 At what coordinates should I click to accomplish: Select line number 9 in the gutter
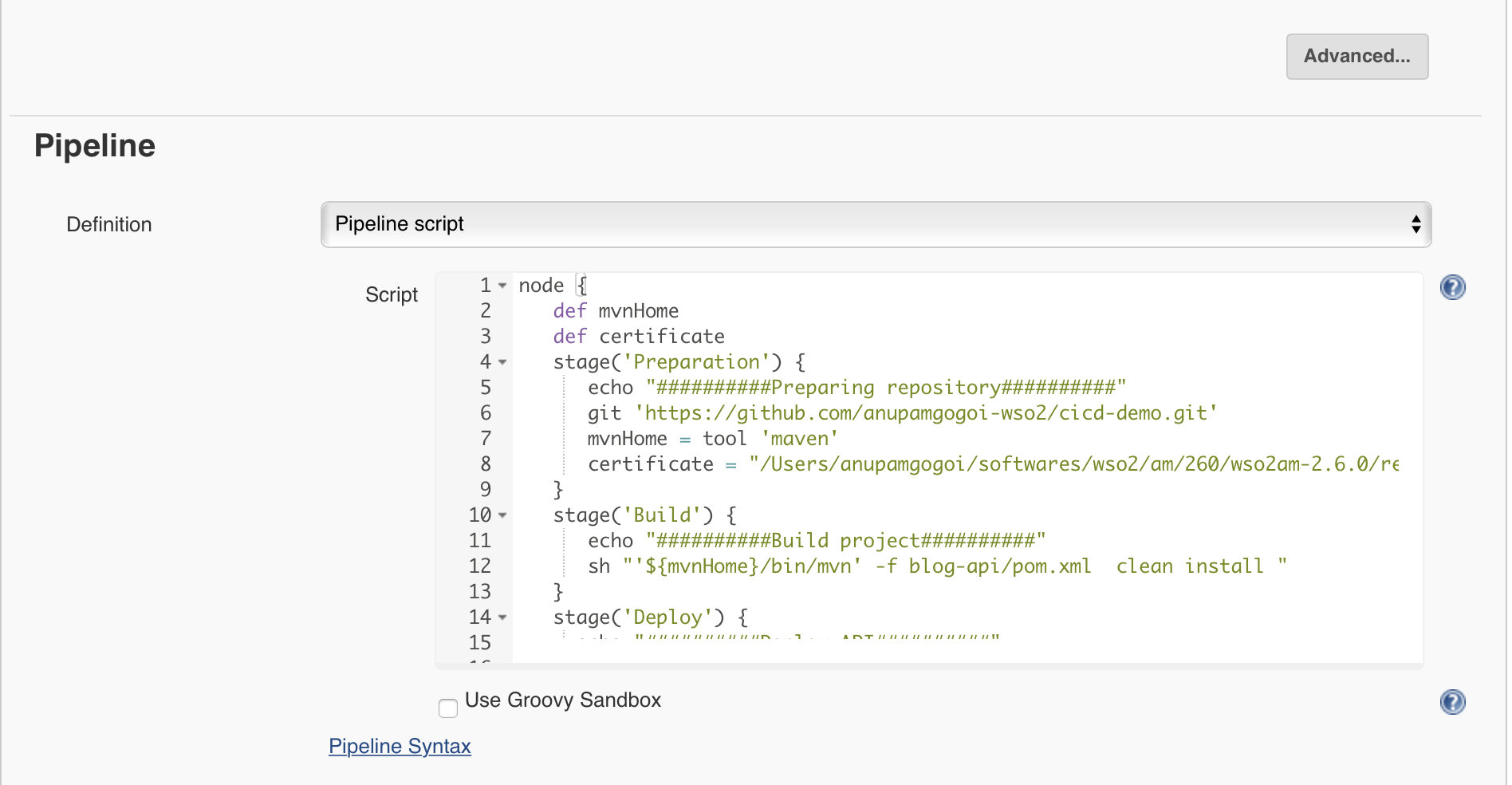pyautogui.click(x=485, y=490)
